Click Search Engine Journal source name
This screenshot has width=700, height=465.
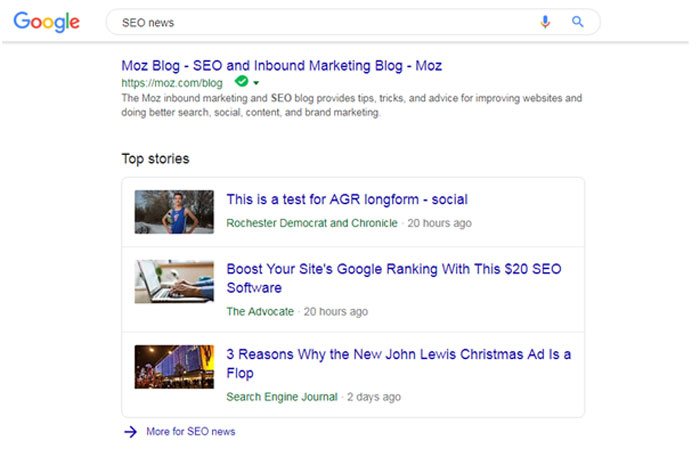[282, 397]
